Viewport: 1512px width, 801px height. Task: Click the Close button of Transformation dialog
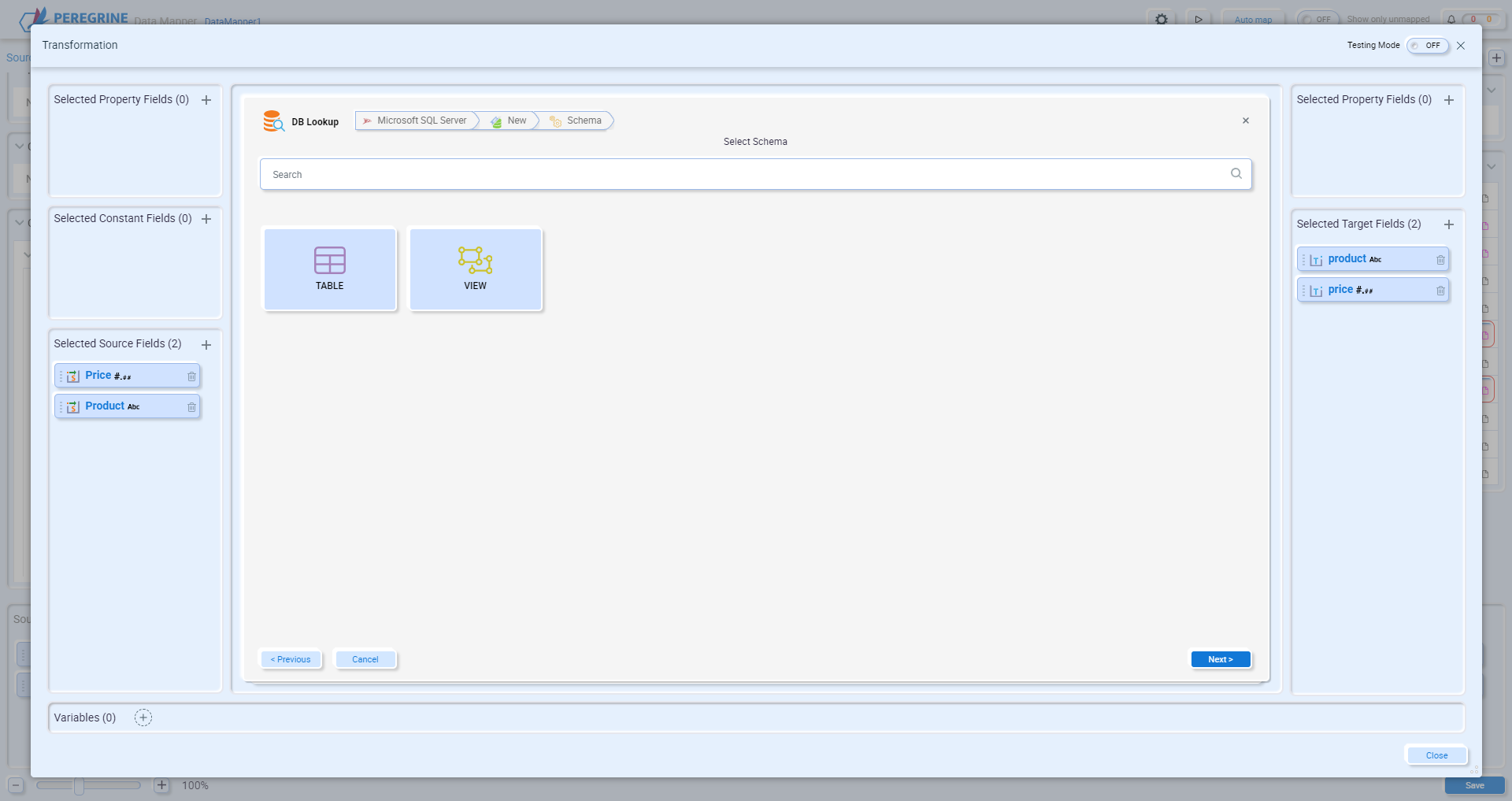[x=1436, y=755]
